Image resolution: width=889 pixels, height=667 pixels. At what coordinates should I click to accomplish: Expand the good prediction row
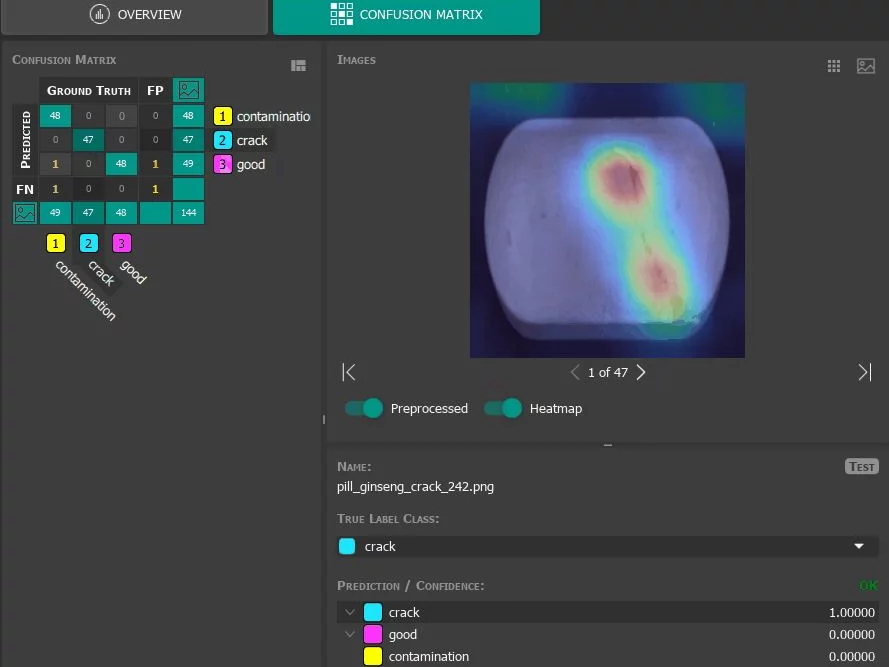pyautogui.click(x=349, y=634)
